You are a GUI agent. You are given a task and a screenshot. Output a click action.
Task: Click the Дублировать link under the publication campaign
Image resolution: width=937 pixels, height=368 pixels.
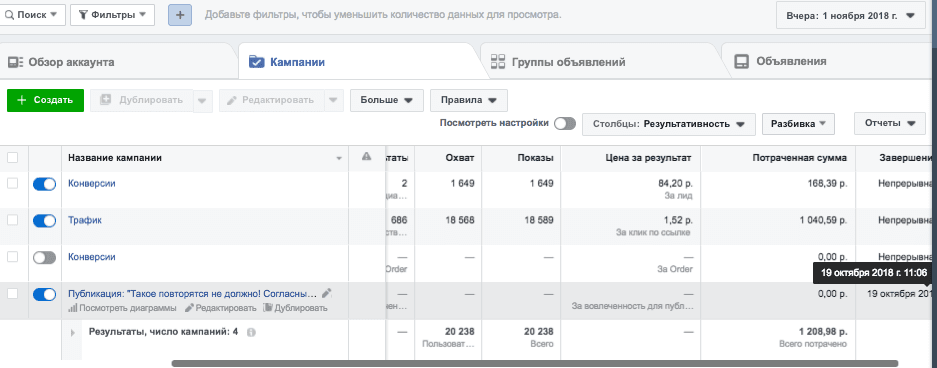click(x=295, y=308)
